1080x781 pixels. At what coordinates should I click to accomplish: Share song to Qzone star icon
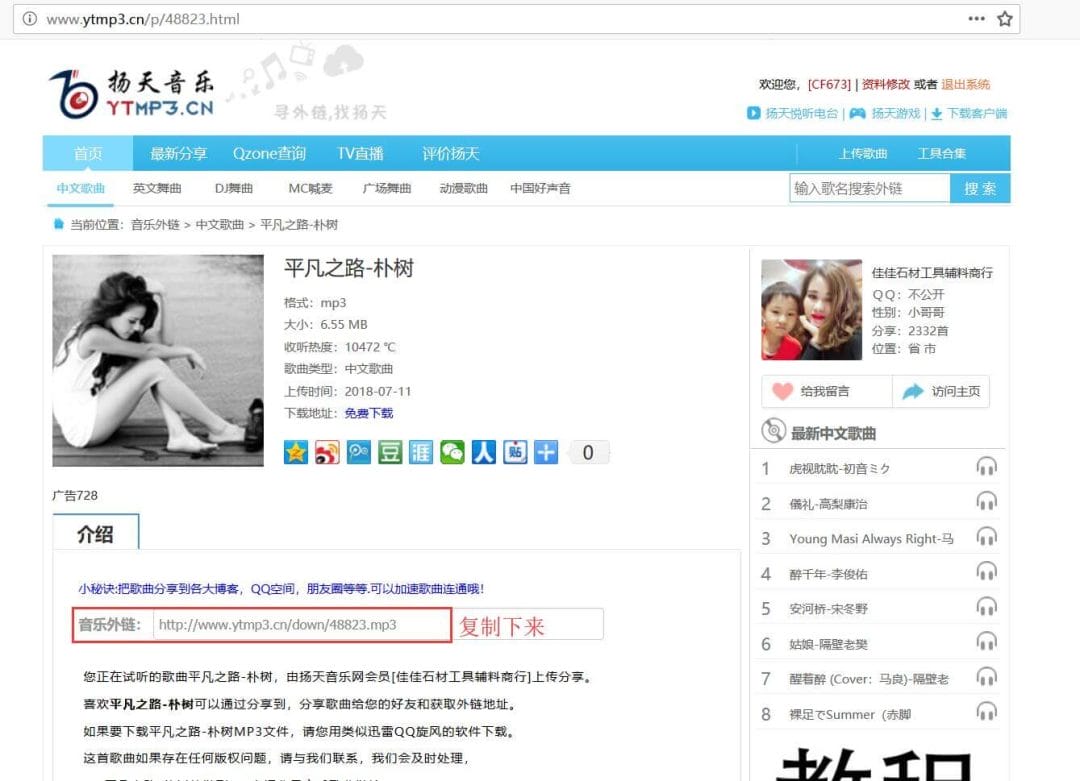pos(295,452)
